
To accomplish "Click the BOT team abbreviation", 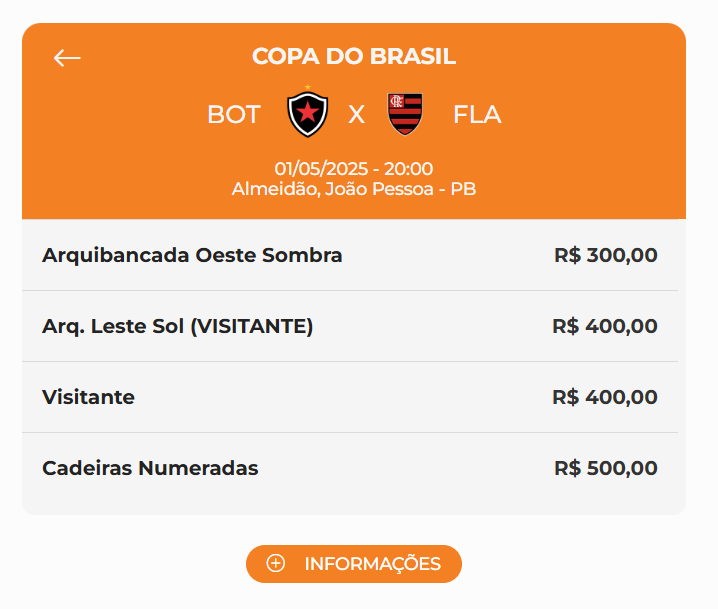I will 233,115.
